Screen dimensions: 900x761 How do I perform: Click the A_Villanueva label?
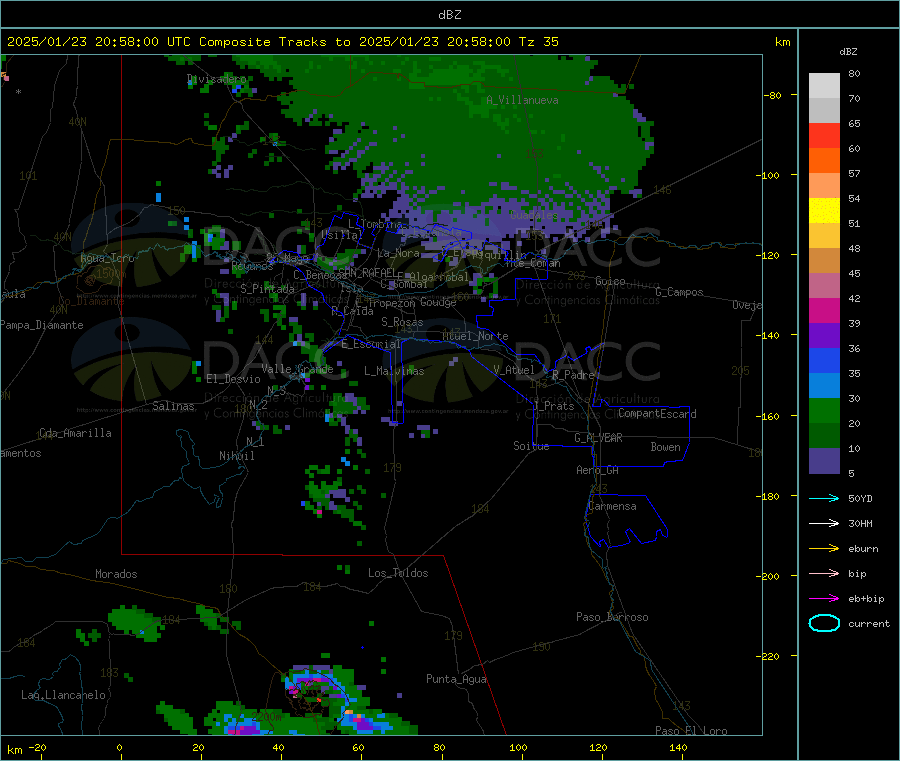[522, 100]
